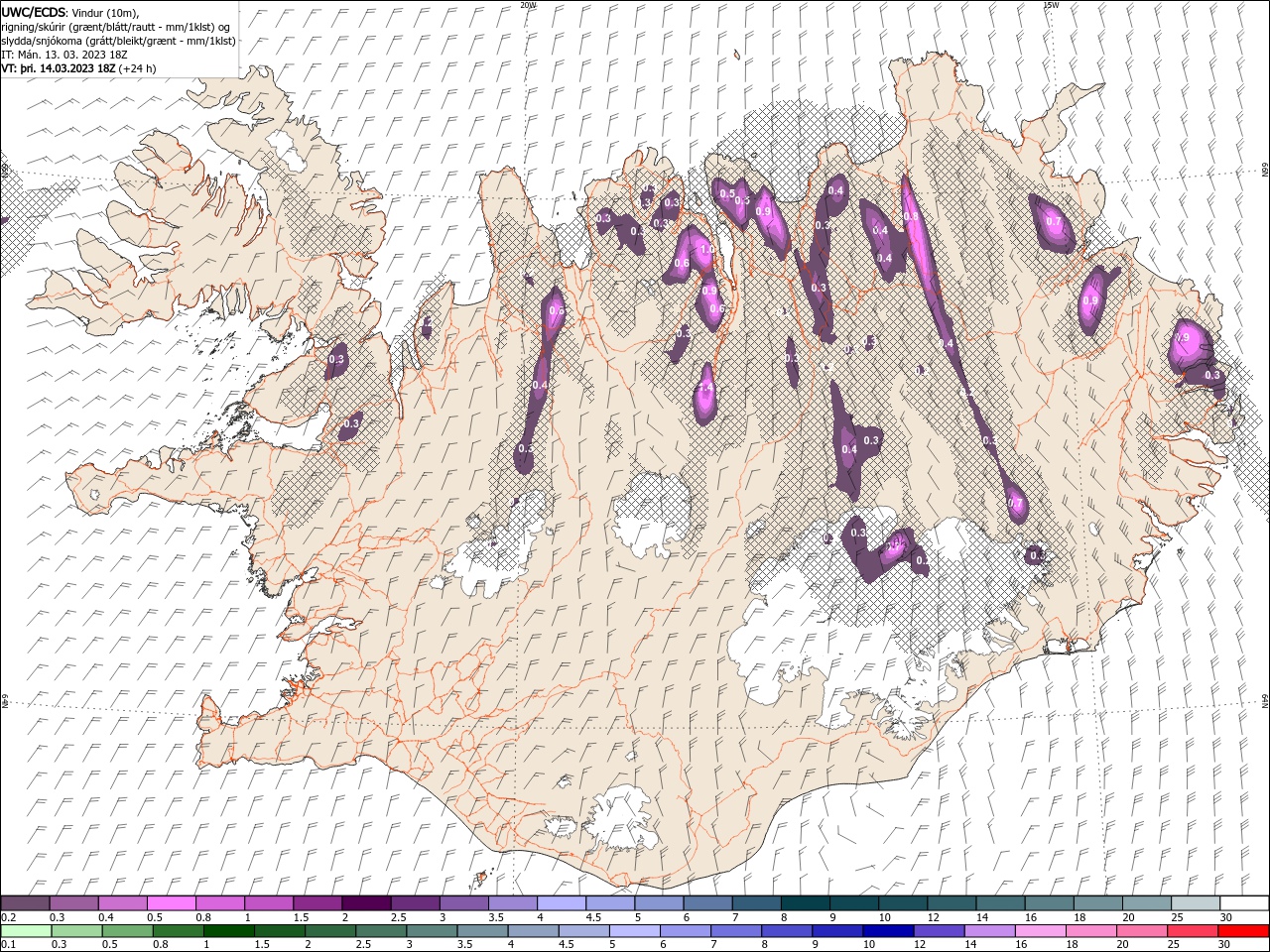Pick the bright pink snow-scale swatch at 0.5
Screen dimensions: 1270x952
171,903
